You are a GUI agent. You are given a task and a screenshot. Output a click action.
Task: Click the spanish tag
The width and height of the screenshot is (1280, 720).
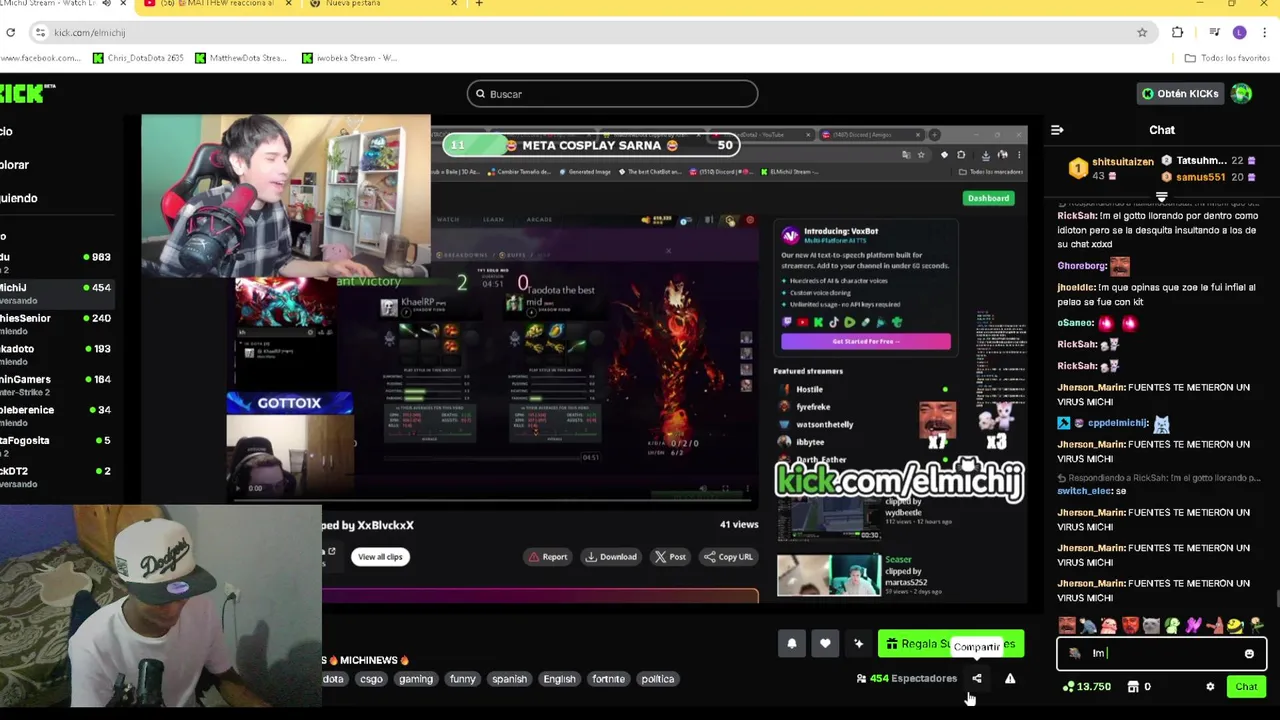point(509,679)
